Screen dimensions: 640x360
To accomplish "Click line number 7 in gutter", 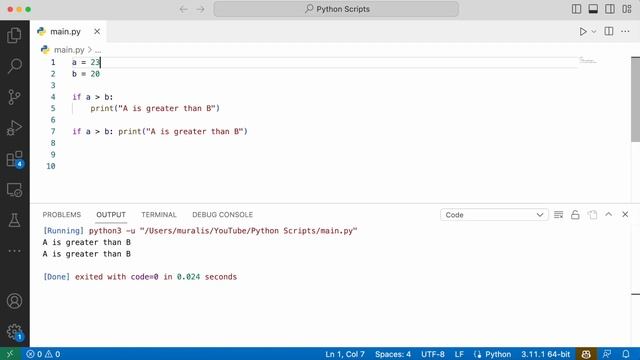I will click(53, 131).
